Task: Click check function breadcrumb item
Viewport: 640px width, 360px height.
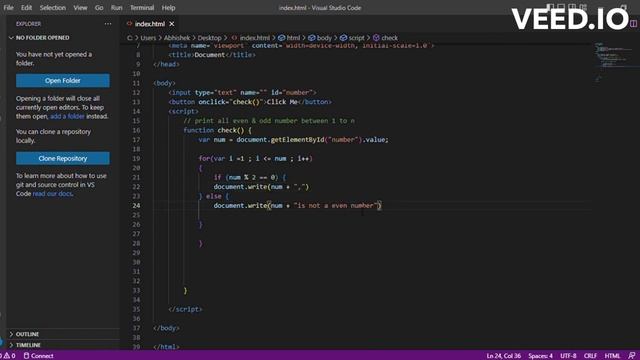Action: tap(385, 38)
